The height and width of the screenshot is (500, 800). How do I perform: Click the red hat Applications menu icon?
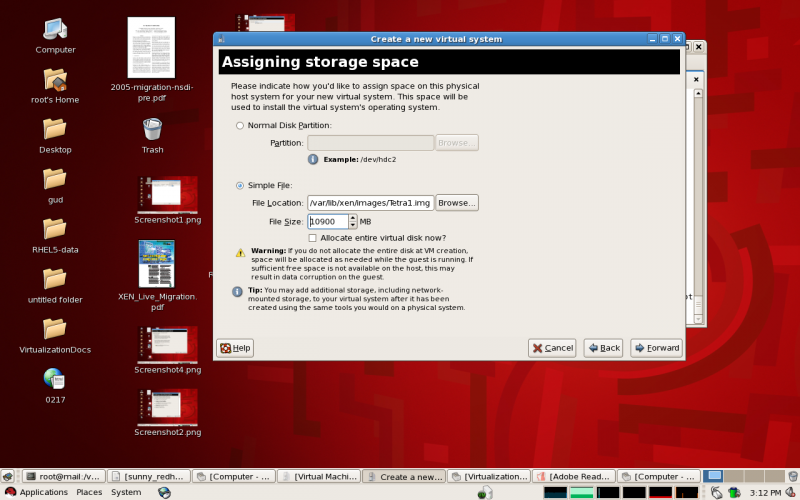click(10, 492)
